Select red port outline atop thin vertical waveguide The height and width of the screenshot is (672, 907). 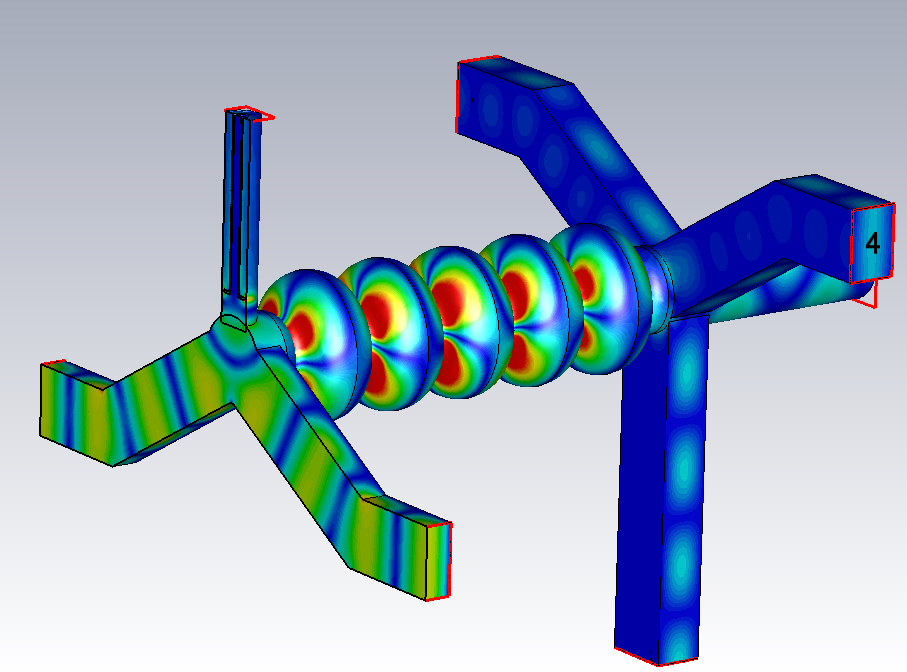[250, 113]
